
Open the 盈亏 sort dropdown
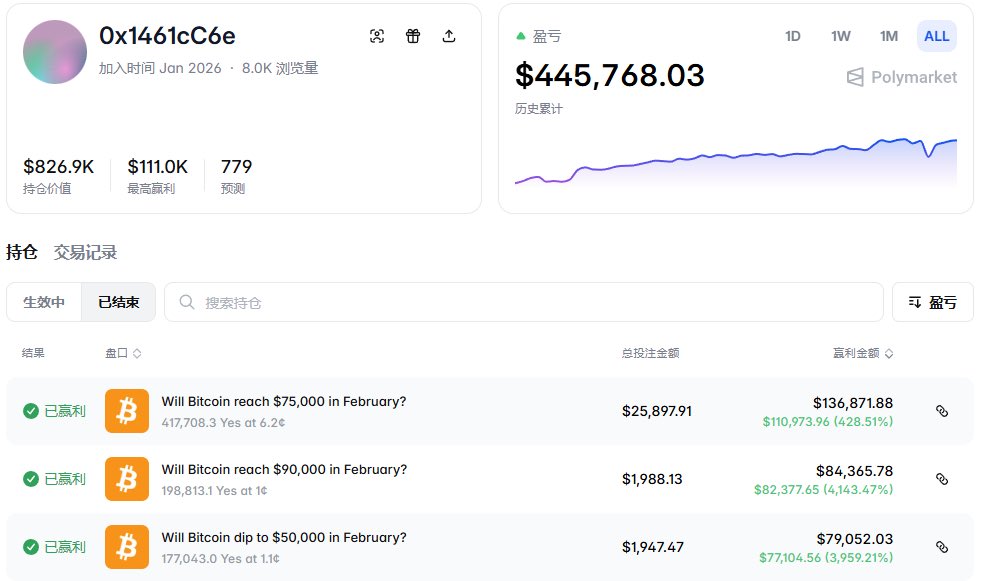pyautogui.click(x=933, y=302)
